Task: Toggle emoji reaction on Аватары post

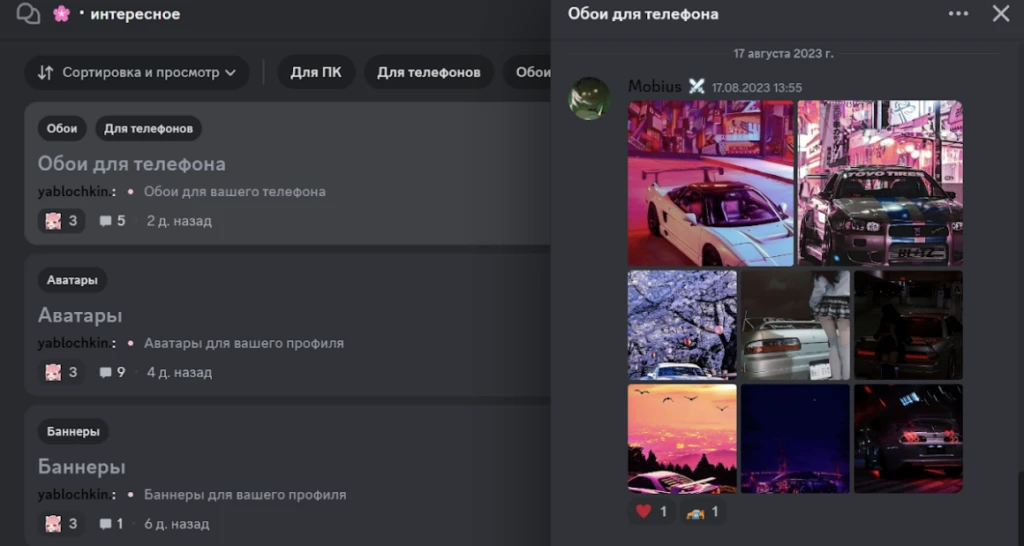Action: click(61, 372)
